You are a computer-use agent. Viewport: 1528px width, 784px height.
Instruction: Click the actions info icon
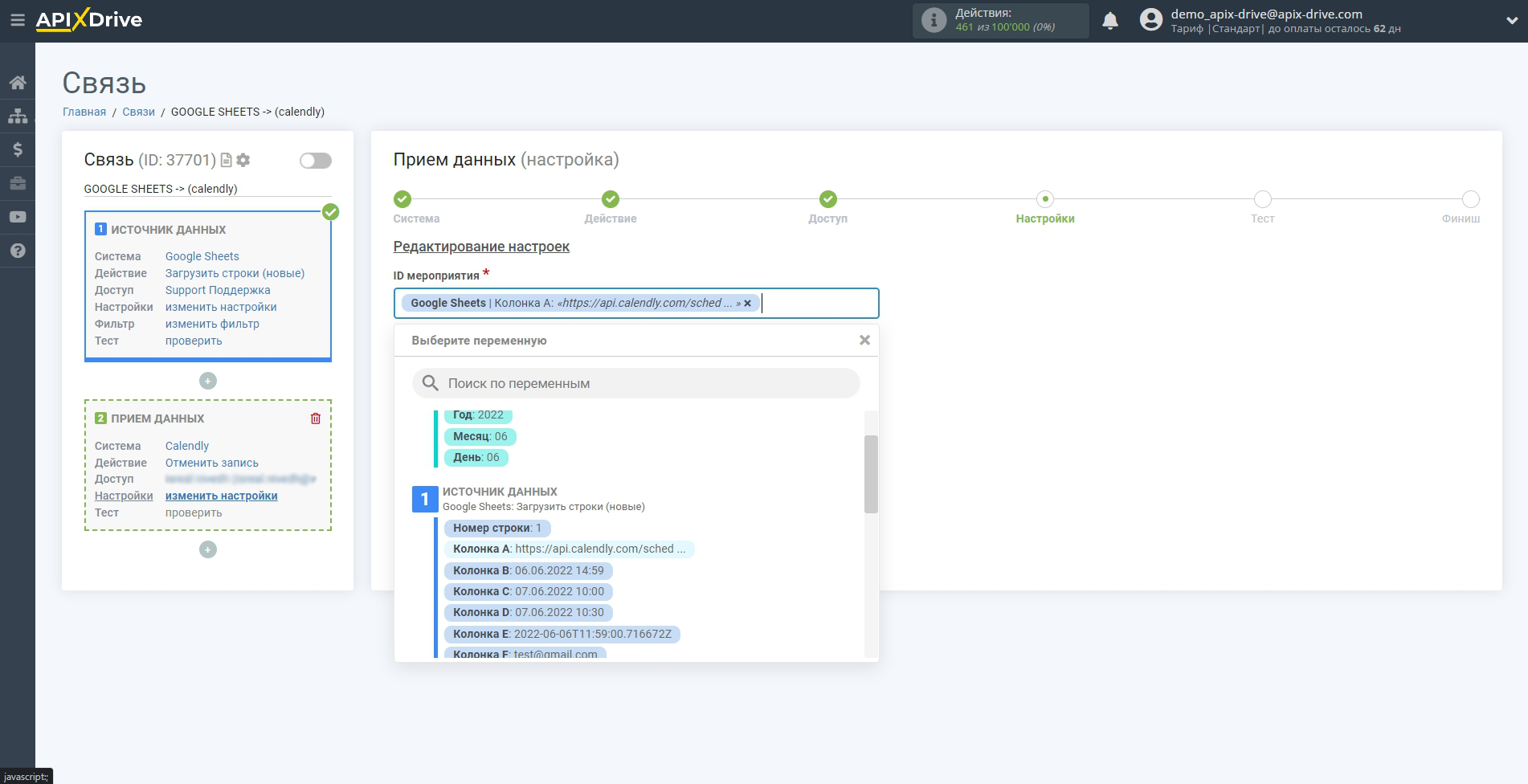click(934, 20)
